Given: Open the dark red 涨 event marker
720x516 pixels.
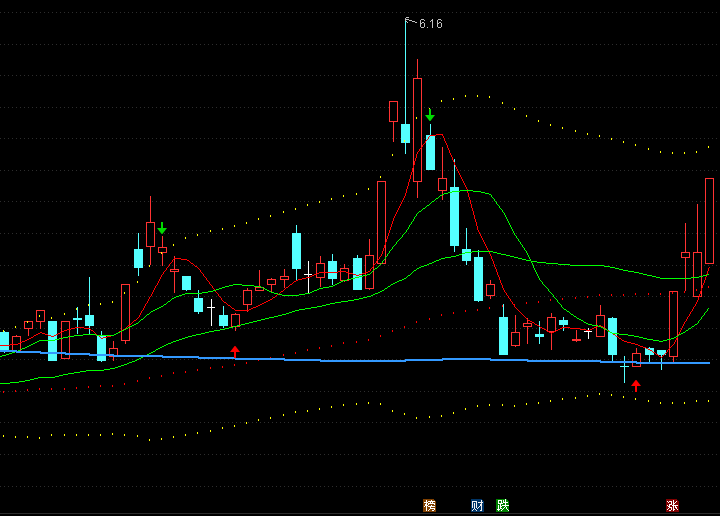Looking at the screenshot, I should tap(672, 505).
